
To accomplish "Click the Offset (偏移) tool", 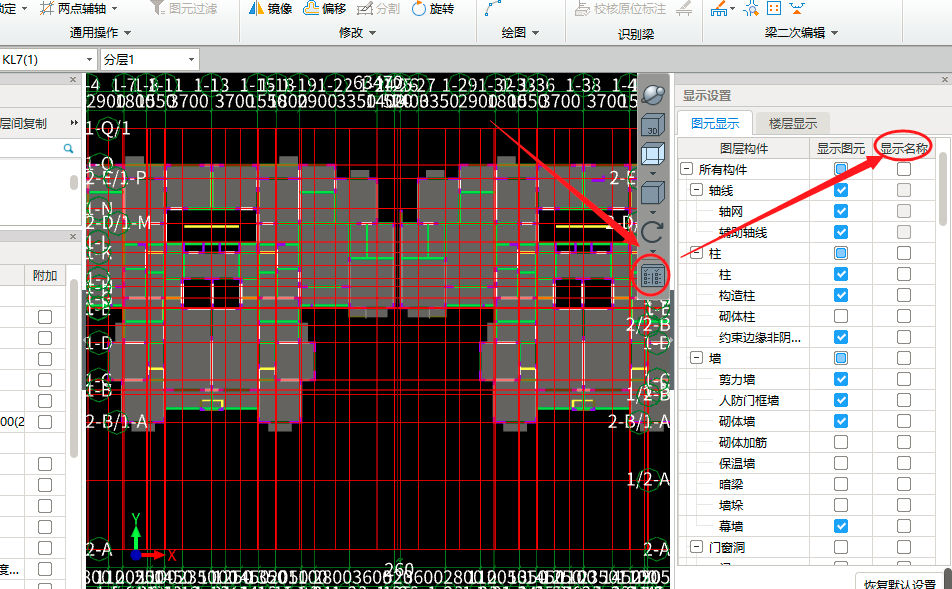I will pos(324,9).
